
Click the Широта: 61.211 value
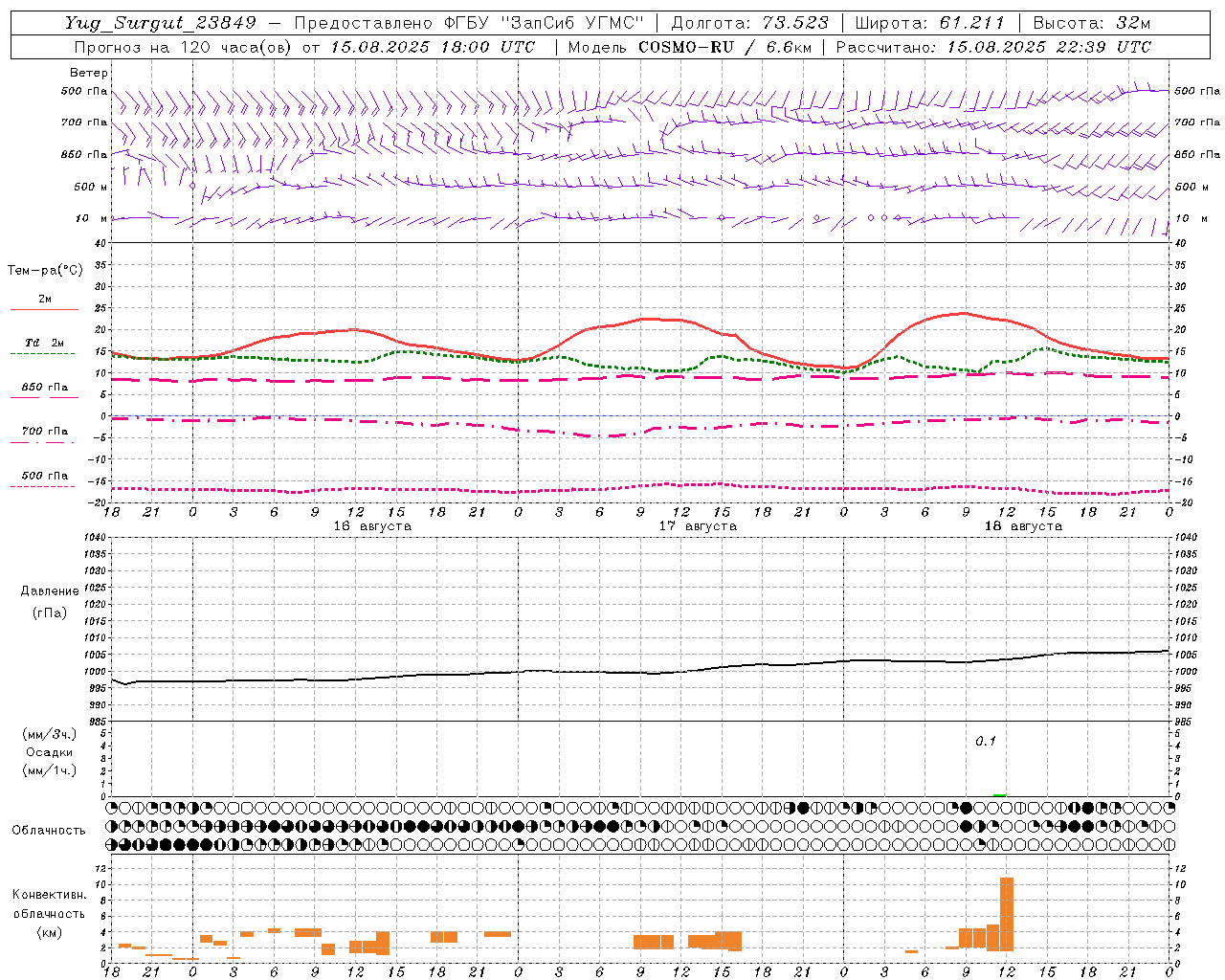coord(930,23)
